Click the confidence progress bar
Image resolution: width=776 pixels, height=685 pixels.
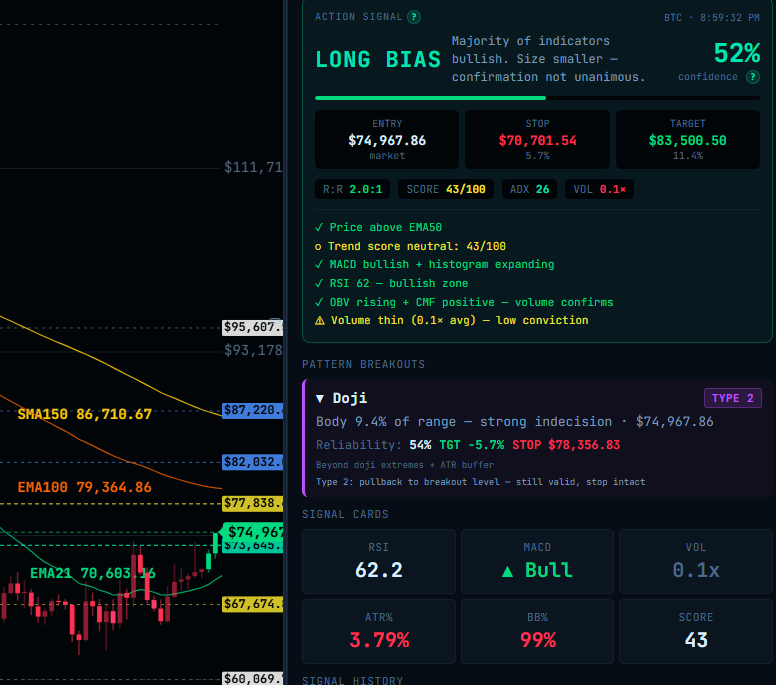[537, 98]
